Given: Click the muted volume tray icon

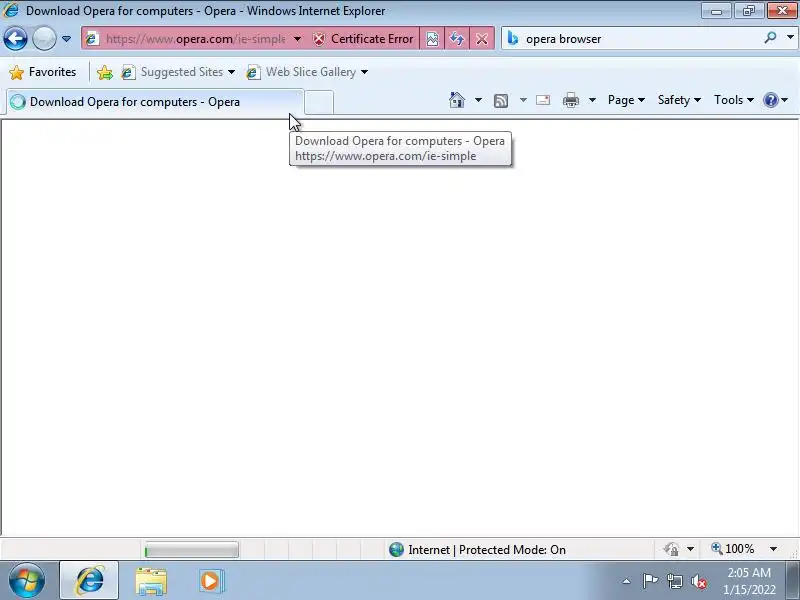Looking at the screenshot, I should (698, 581).
